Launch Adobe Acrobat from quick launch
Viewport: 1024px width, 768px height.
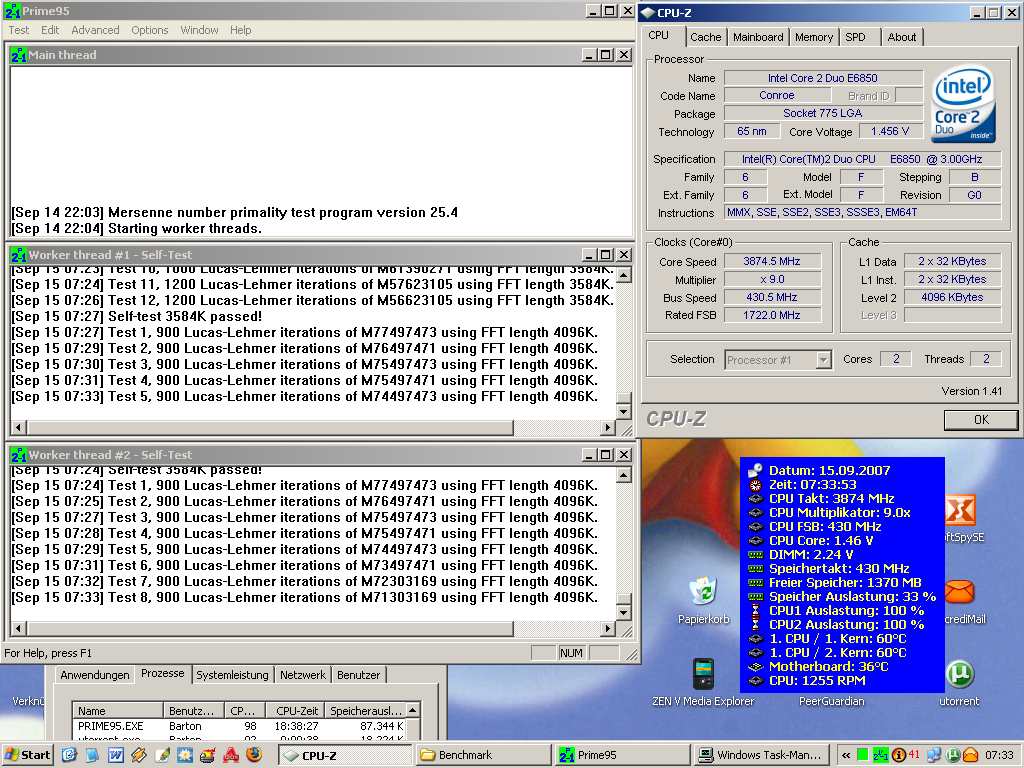pyautogui.click(x=231, y=755)
